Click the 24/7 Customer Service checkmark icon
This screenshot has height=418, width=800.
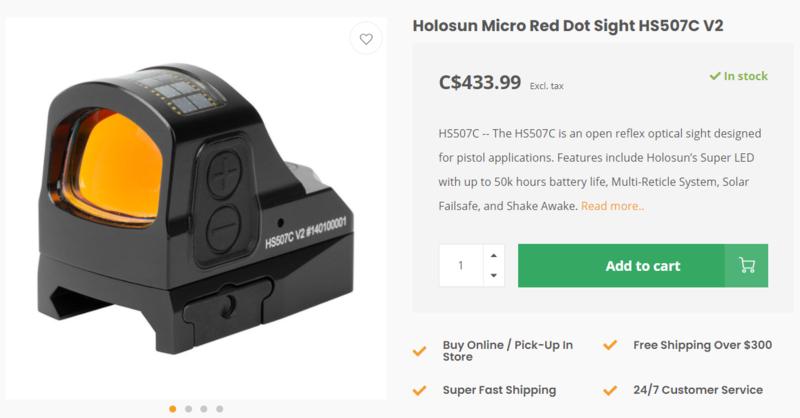click(x=610, y=390)
